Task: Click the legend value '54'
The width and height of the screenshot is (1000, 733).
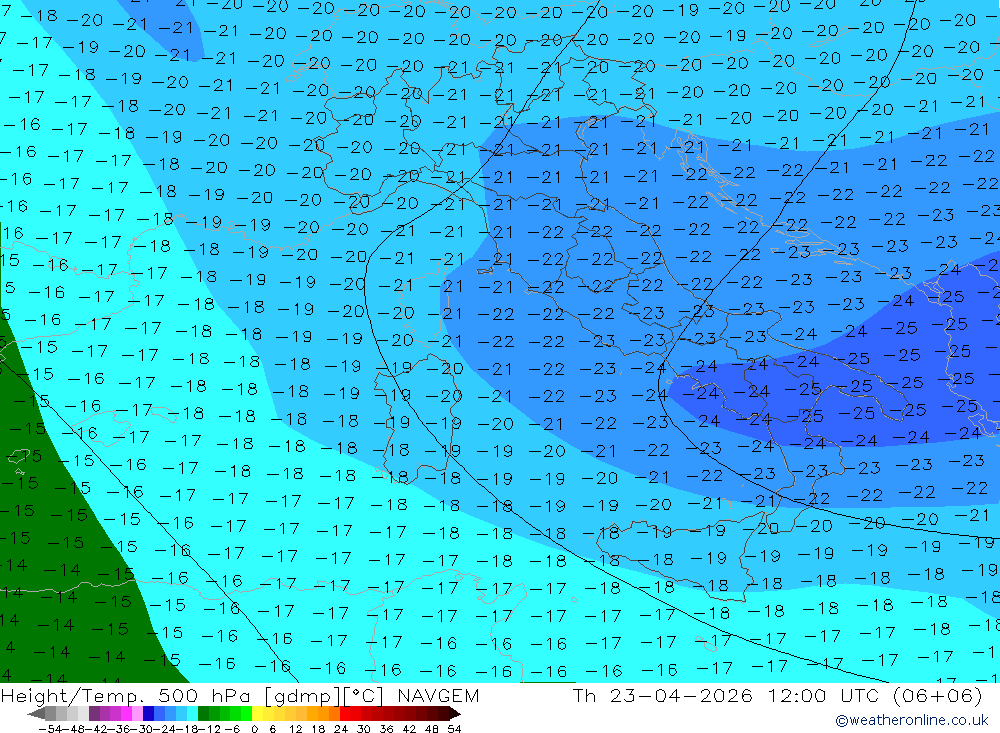Action: tap(454, 729)
